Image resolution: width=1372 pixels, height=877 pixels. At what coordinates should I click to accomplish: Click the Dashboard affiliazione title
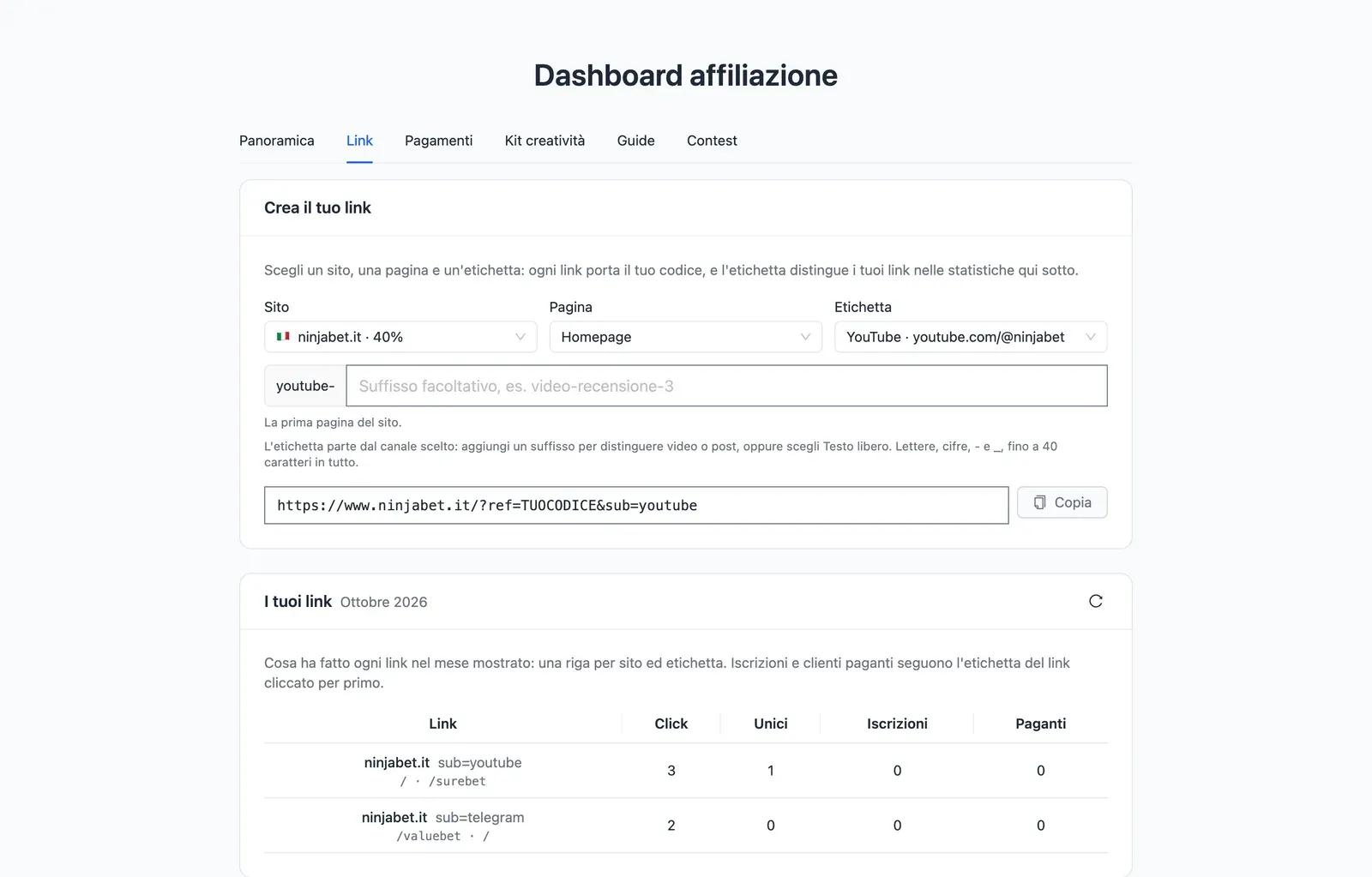(685, 75)
